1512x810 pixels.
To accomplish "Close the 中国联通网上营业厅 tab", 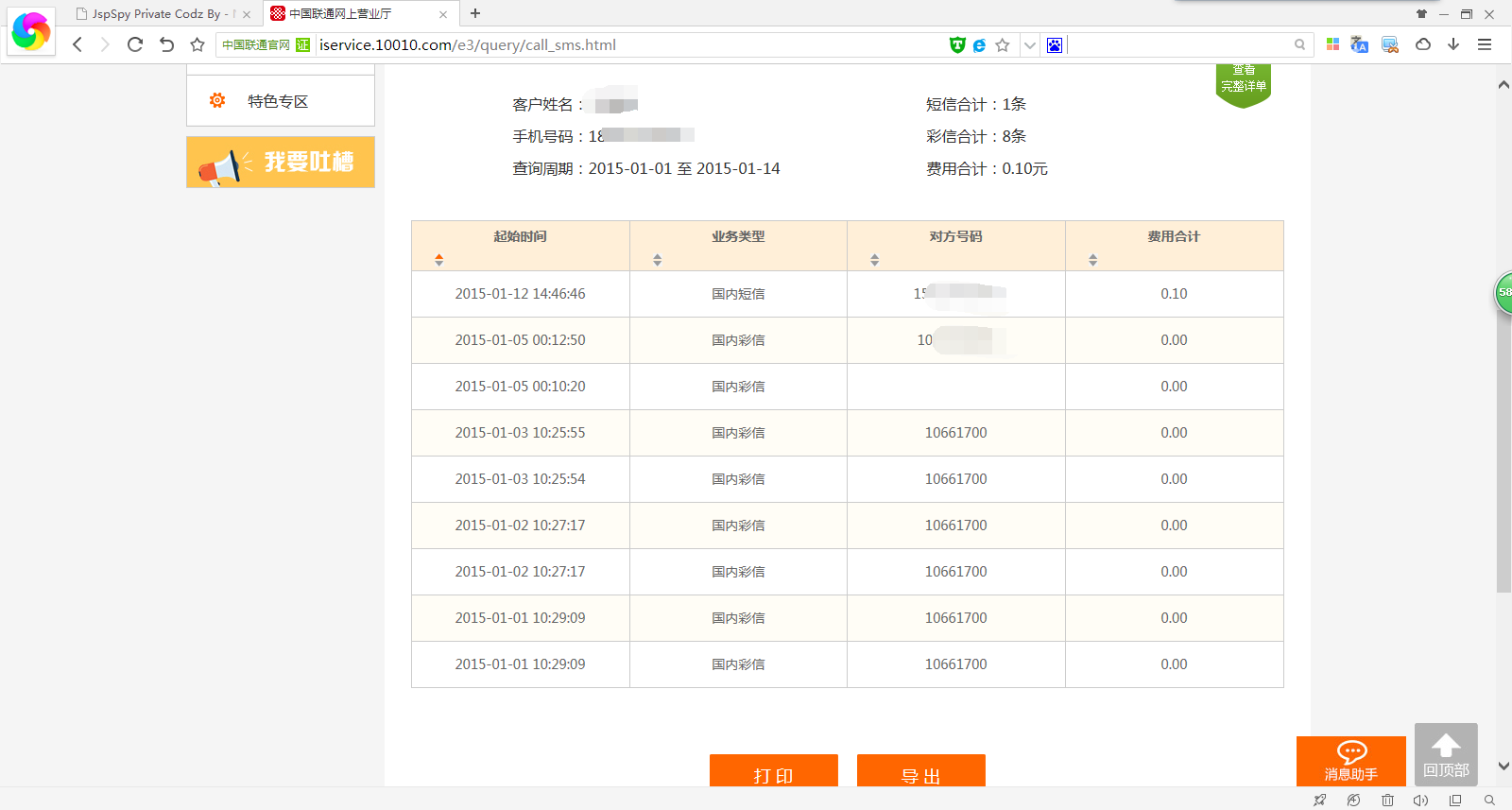I will click(x=443, y=14).
